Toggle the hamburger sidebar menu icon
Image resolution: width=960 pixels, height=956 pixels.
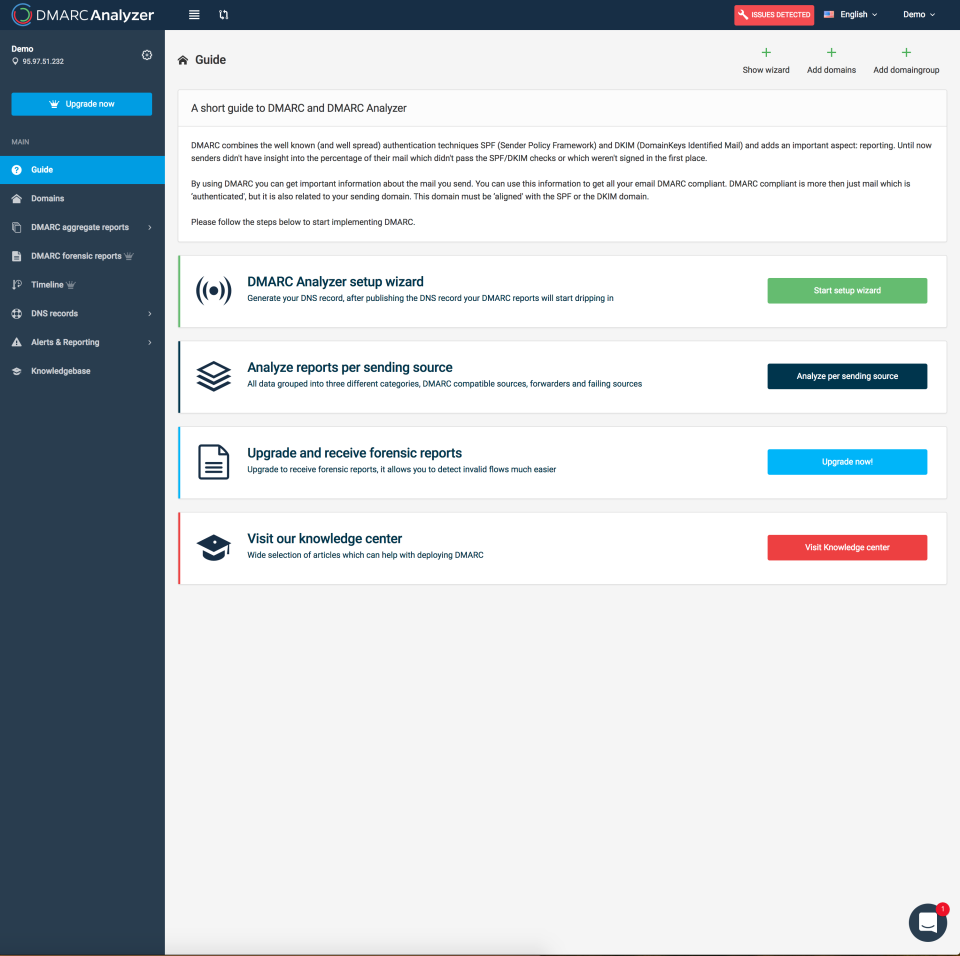point(194,15)
